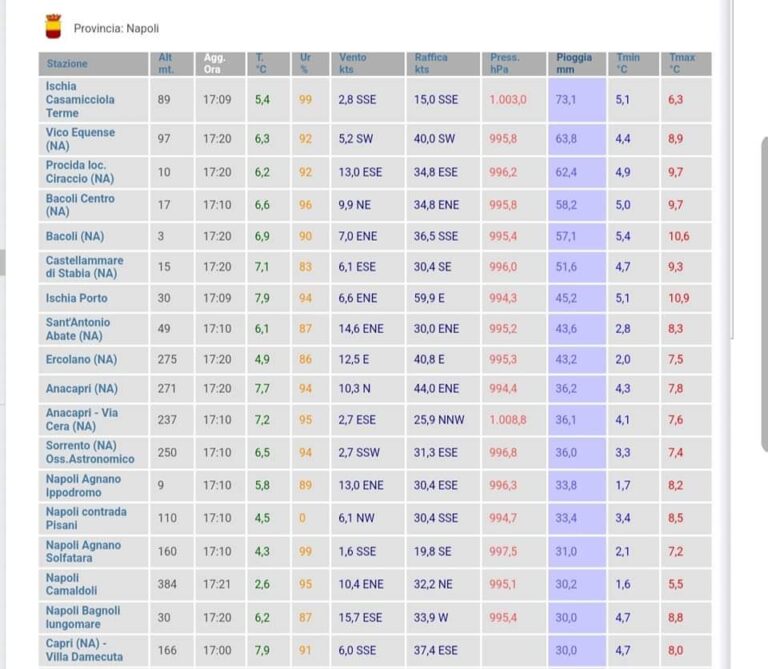Select the Agg. Ora column header
The image size is (768, 669).
point(214,63)
